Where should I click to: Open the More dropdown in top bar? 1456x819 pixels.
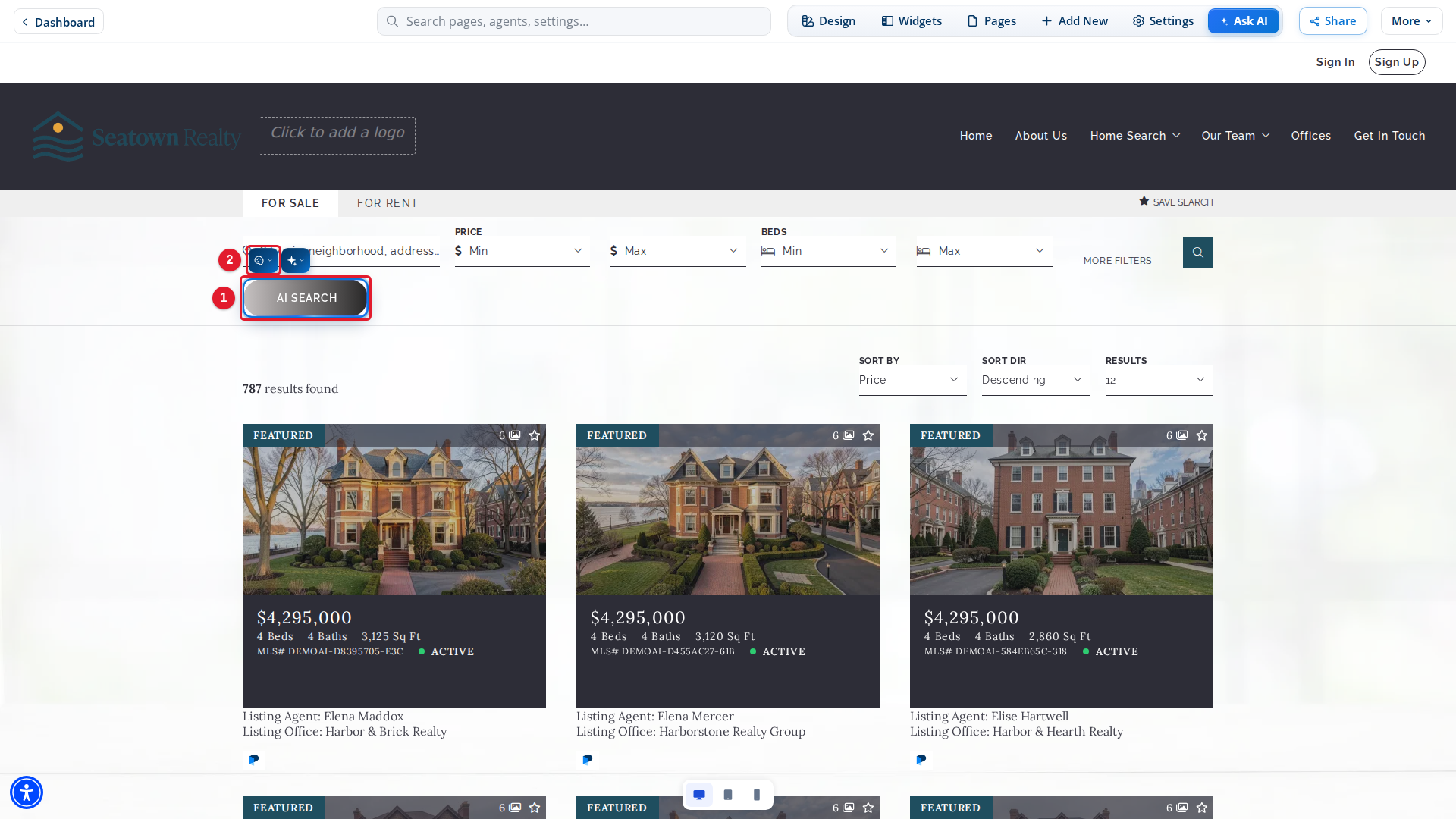pos(1411,21)
